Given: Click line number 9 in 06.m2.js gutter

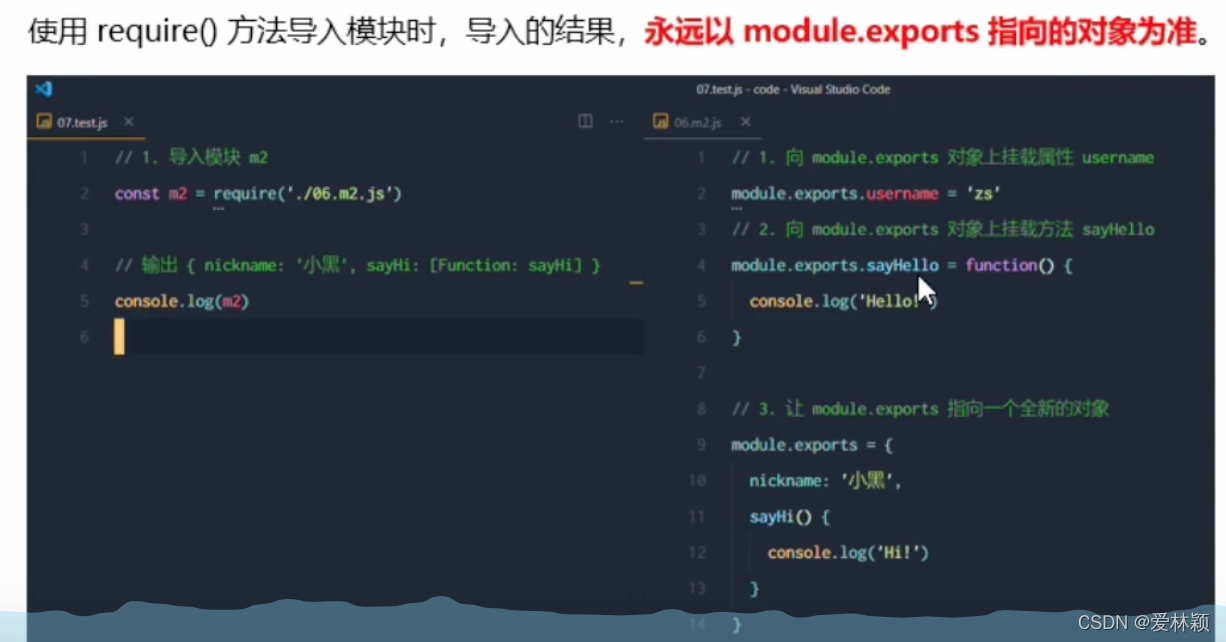Looking at the screenshot, I should (x=700, y=445).
